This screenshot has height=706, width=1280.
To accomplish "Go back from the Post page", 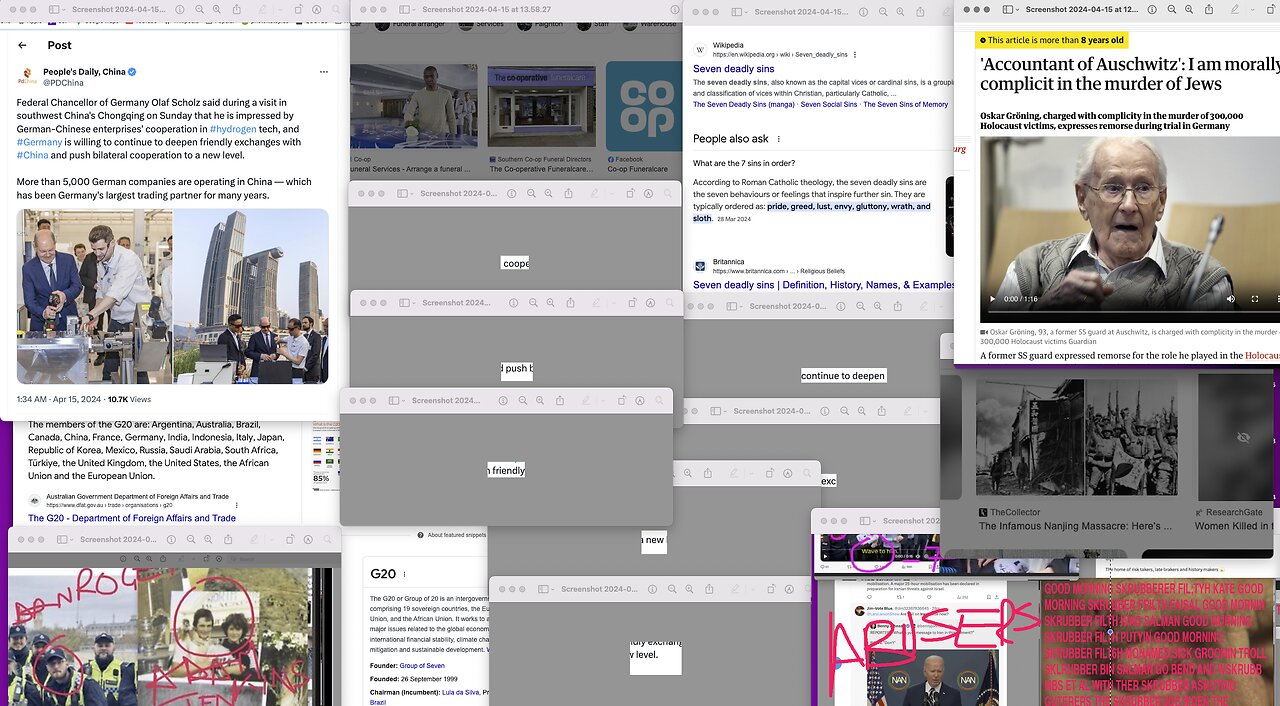I will 22,45.
